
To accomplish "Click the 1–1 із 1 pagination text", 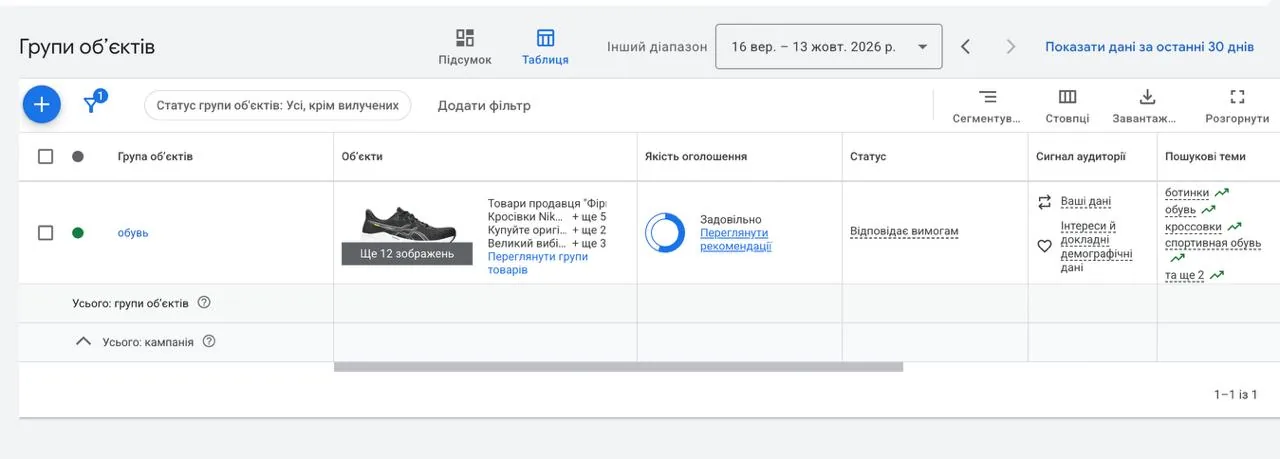I will click(1236, 395).
